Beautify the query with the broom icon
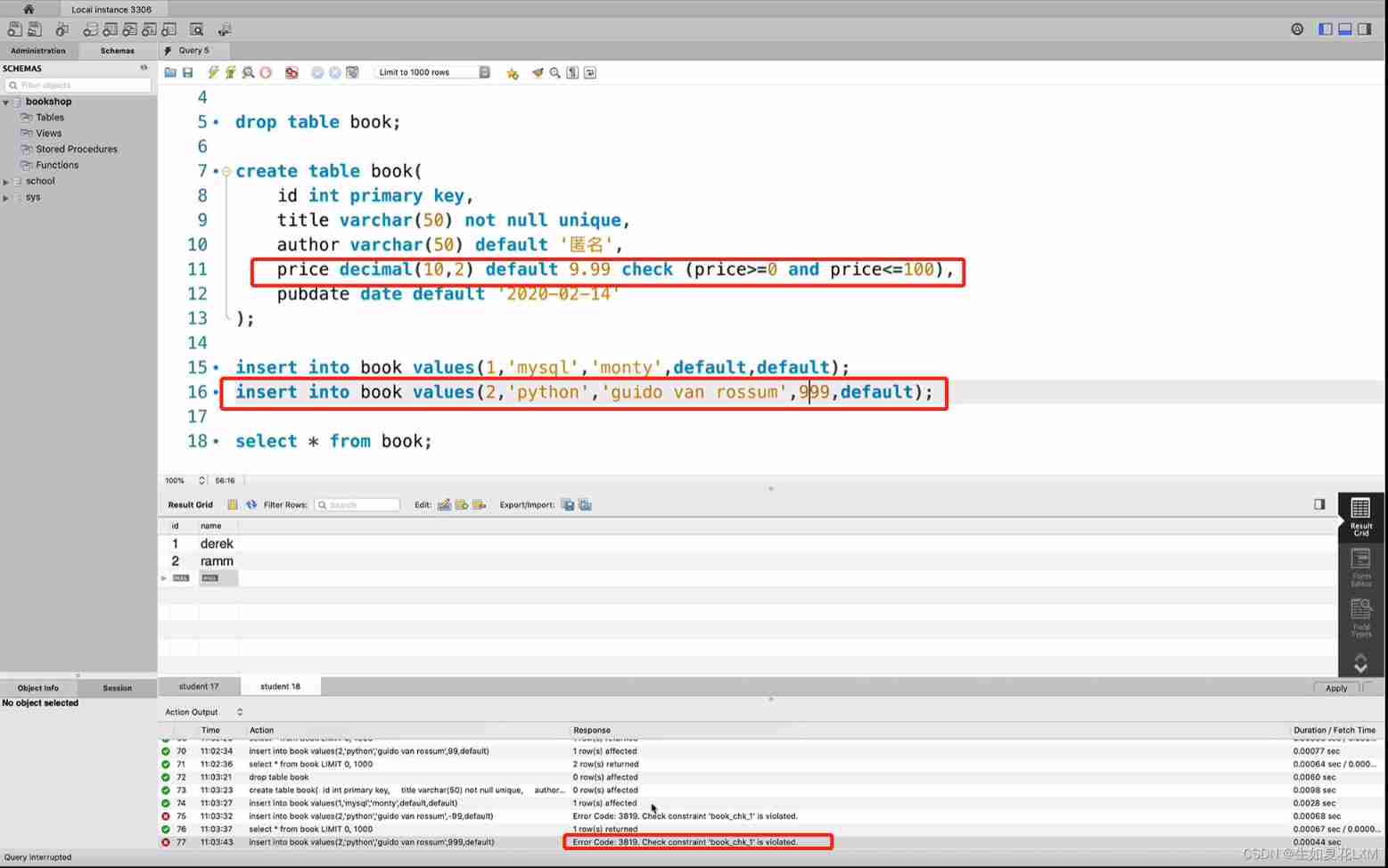Image resolution: width=1388 pixels, height=868 pixels. [538, 72]
